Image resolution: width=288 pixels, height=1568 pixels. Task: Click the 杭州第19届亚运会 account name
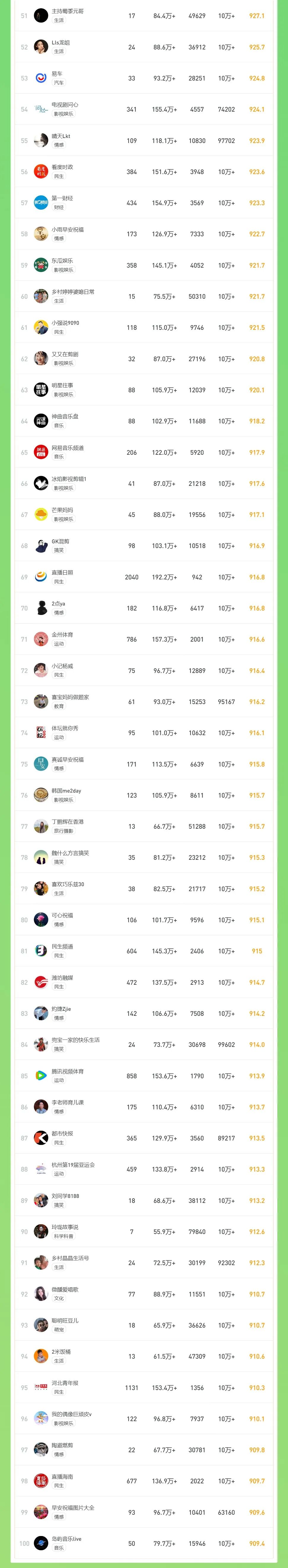tap(73, 1164)
